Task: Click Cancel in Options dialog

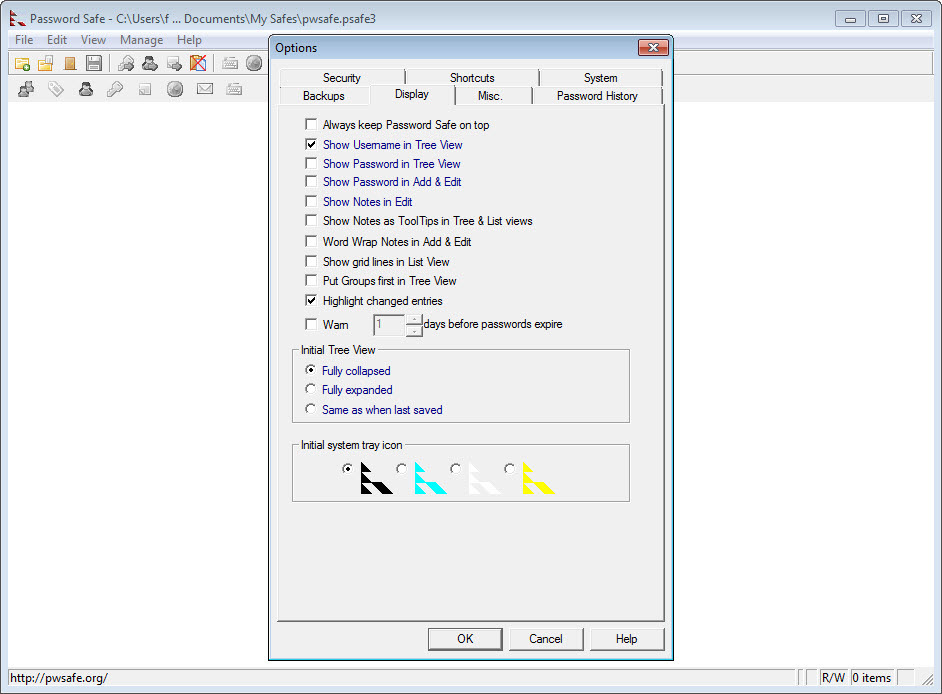Action: pos(546,639)
